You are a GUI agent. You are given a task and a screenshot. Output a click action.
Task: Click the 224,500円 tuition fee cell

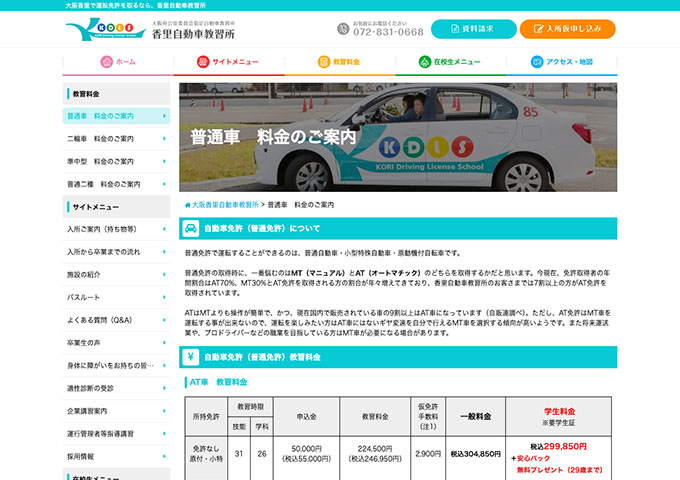[375, 454]
